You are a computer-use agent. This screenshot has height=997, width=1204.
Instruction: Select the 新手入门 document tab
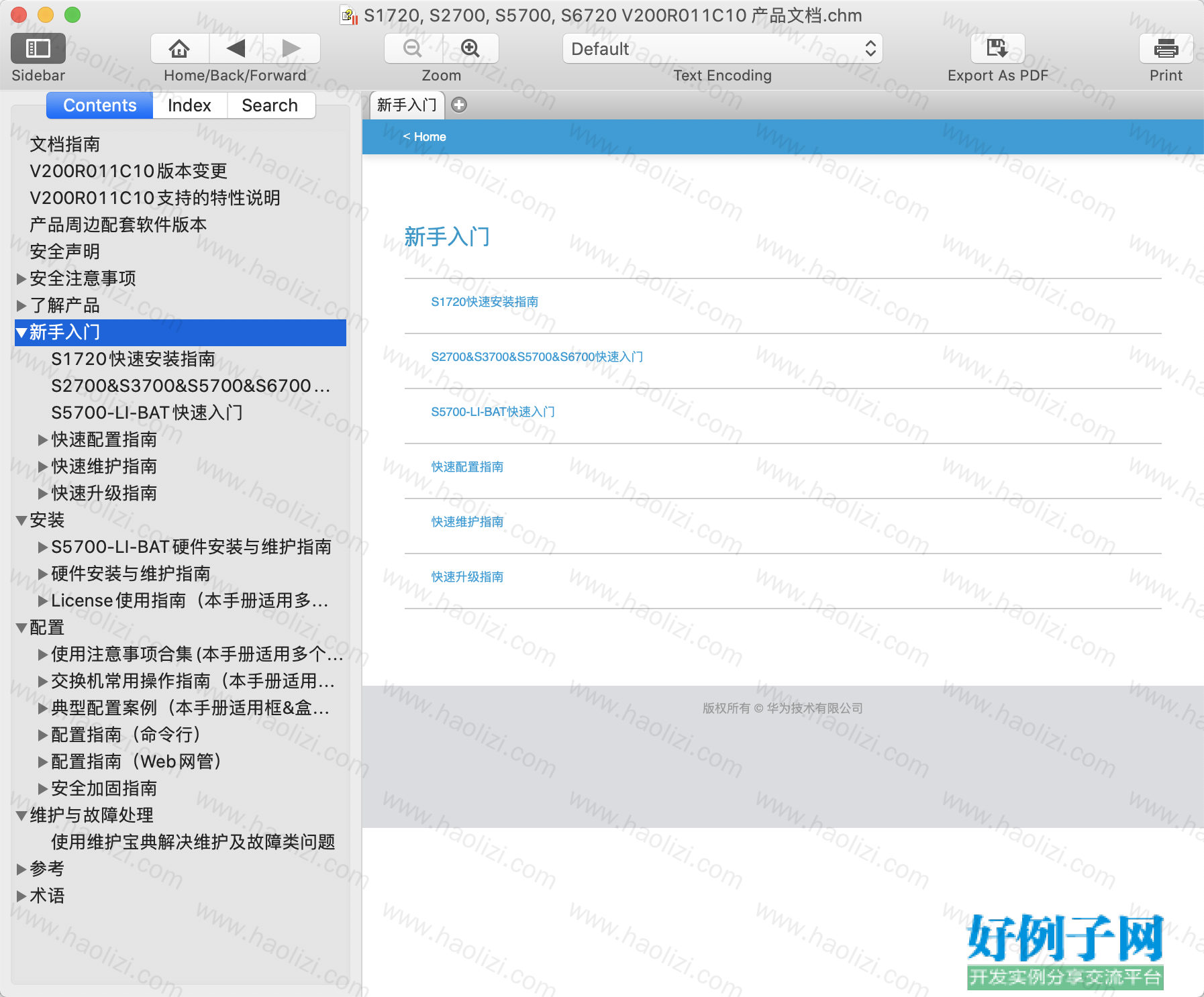[407, 105]
